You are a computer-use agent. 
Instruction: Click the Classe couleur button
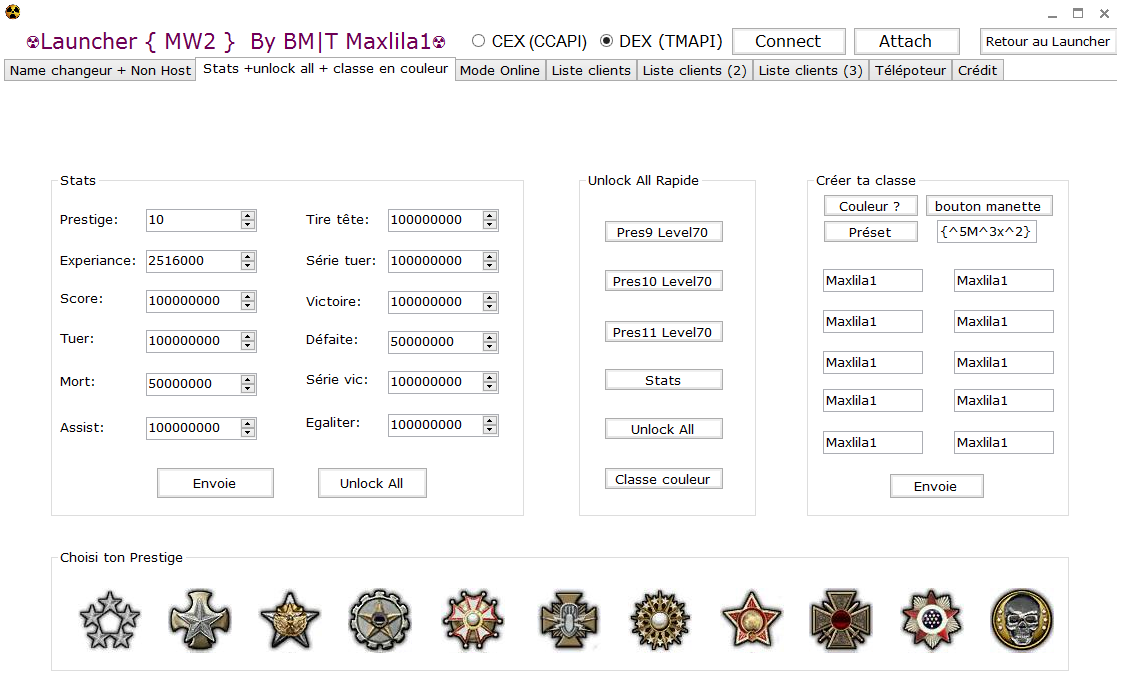pyautogui.click(x=663, y=479)
